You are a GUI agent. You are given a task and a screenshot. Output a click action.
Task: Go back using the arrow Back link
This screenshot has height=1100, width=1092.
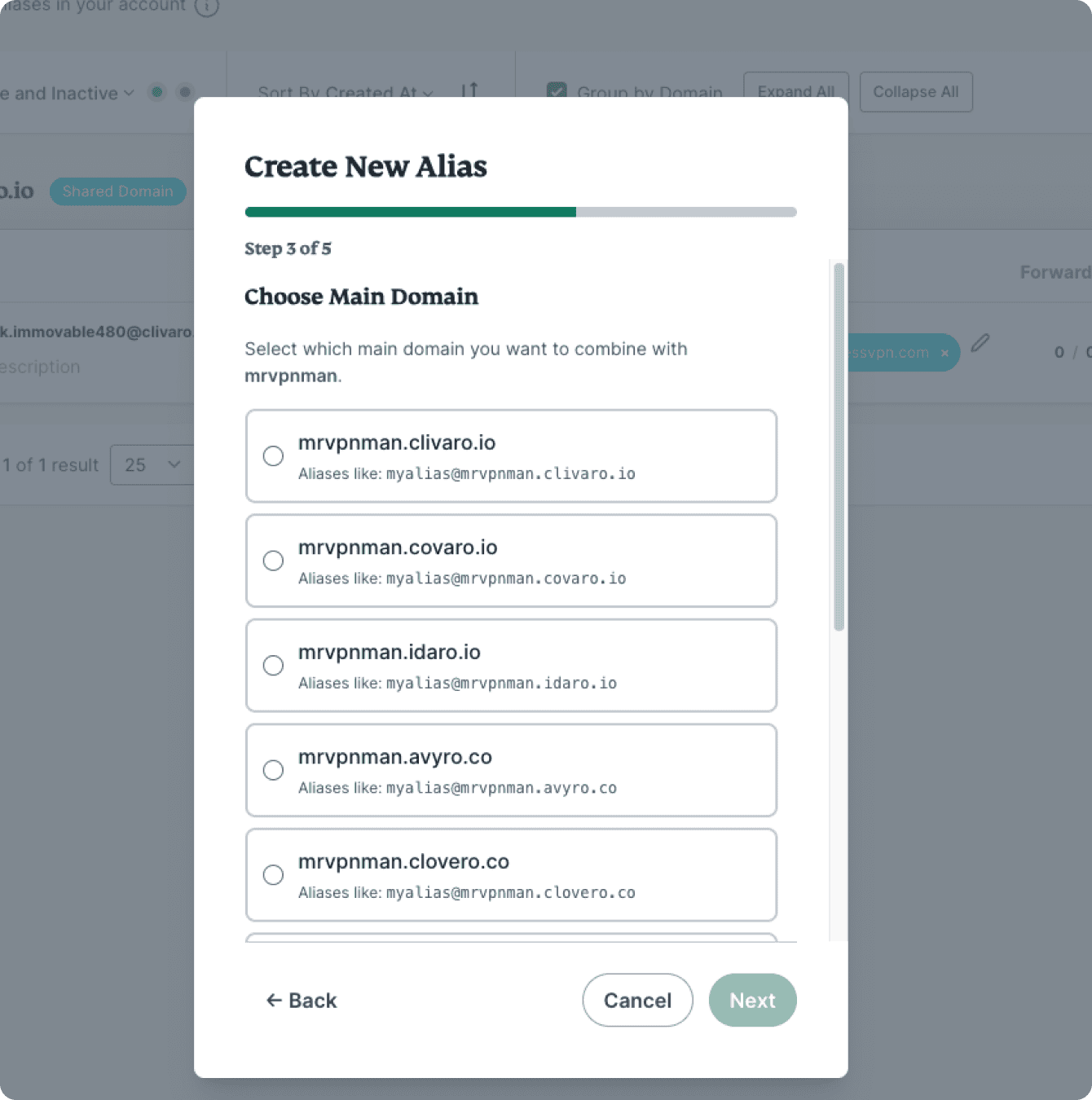pyautogui.click(x=302, y=1001)
